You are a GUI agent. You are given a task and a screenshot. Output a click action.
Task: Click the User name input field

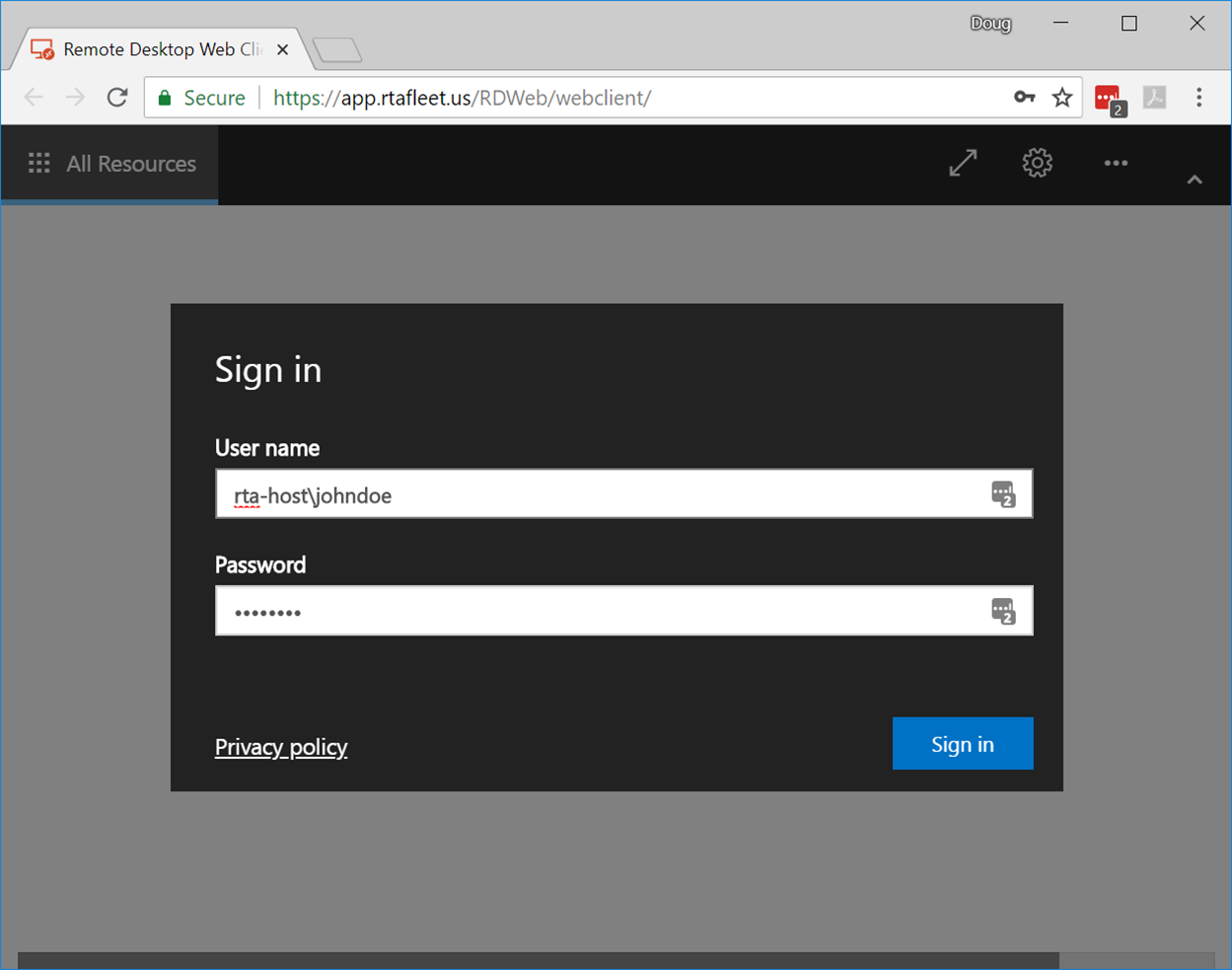pos(602,494)
